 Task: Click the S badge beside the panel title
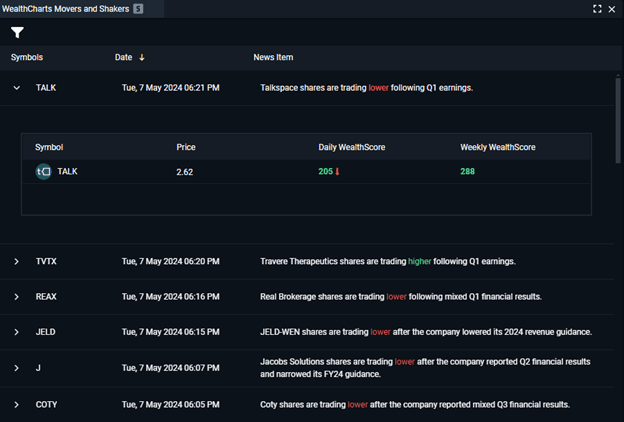tap(138, 9)
